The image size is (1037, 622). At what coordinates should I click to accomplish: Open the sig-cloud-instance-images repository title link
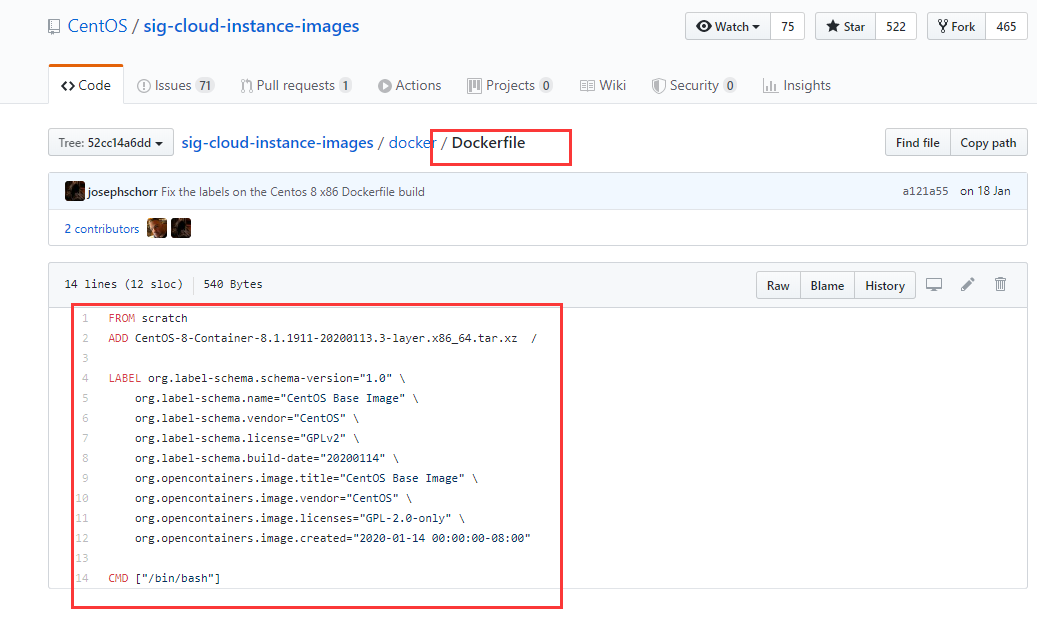(x=251, y=26)
